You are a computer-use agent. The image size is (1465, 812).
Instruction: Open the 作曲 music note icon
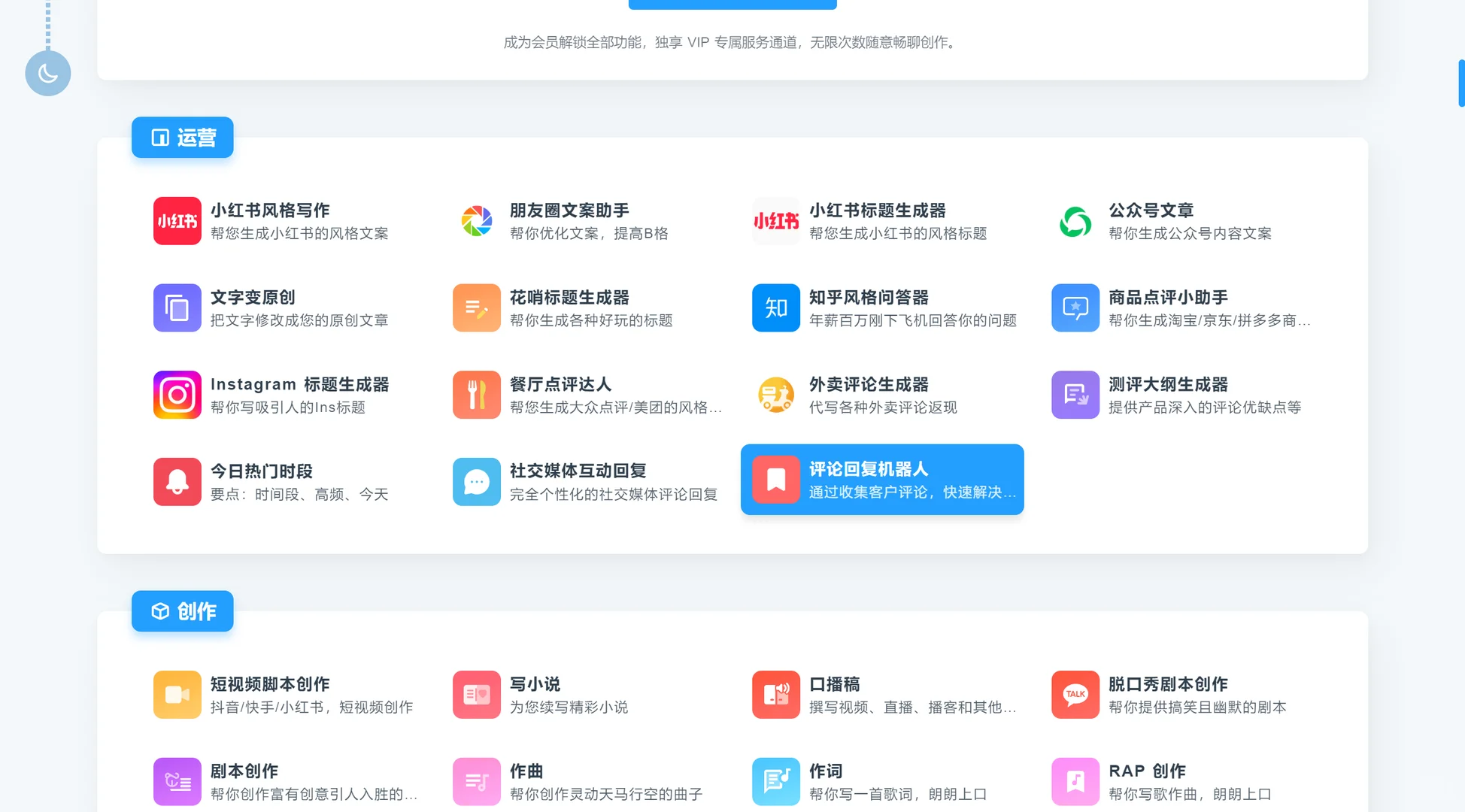476,781
